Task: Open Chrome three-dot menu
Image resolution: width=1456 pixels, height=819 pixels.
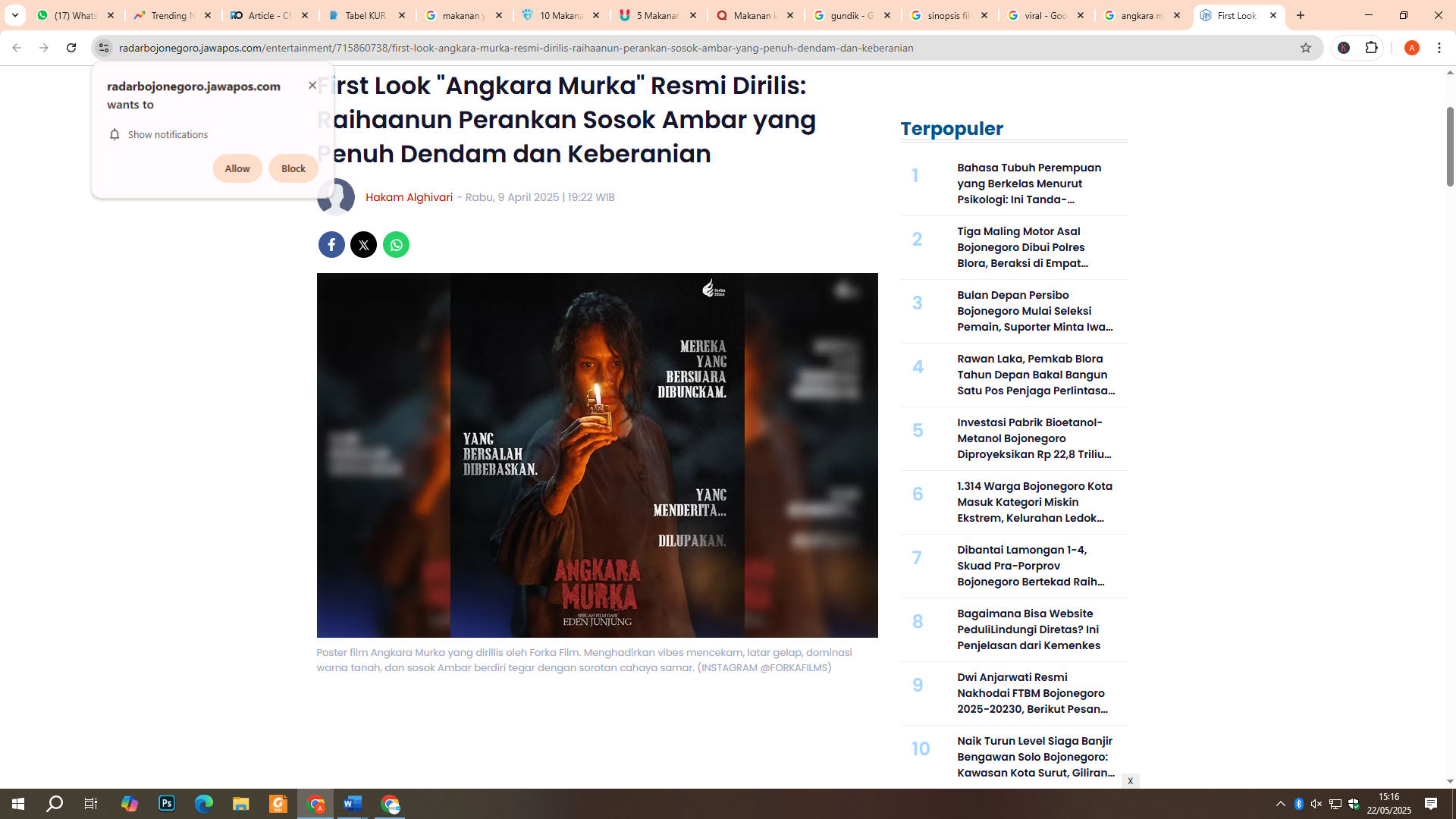Action: (1439, 48)
